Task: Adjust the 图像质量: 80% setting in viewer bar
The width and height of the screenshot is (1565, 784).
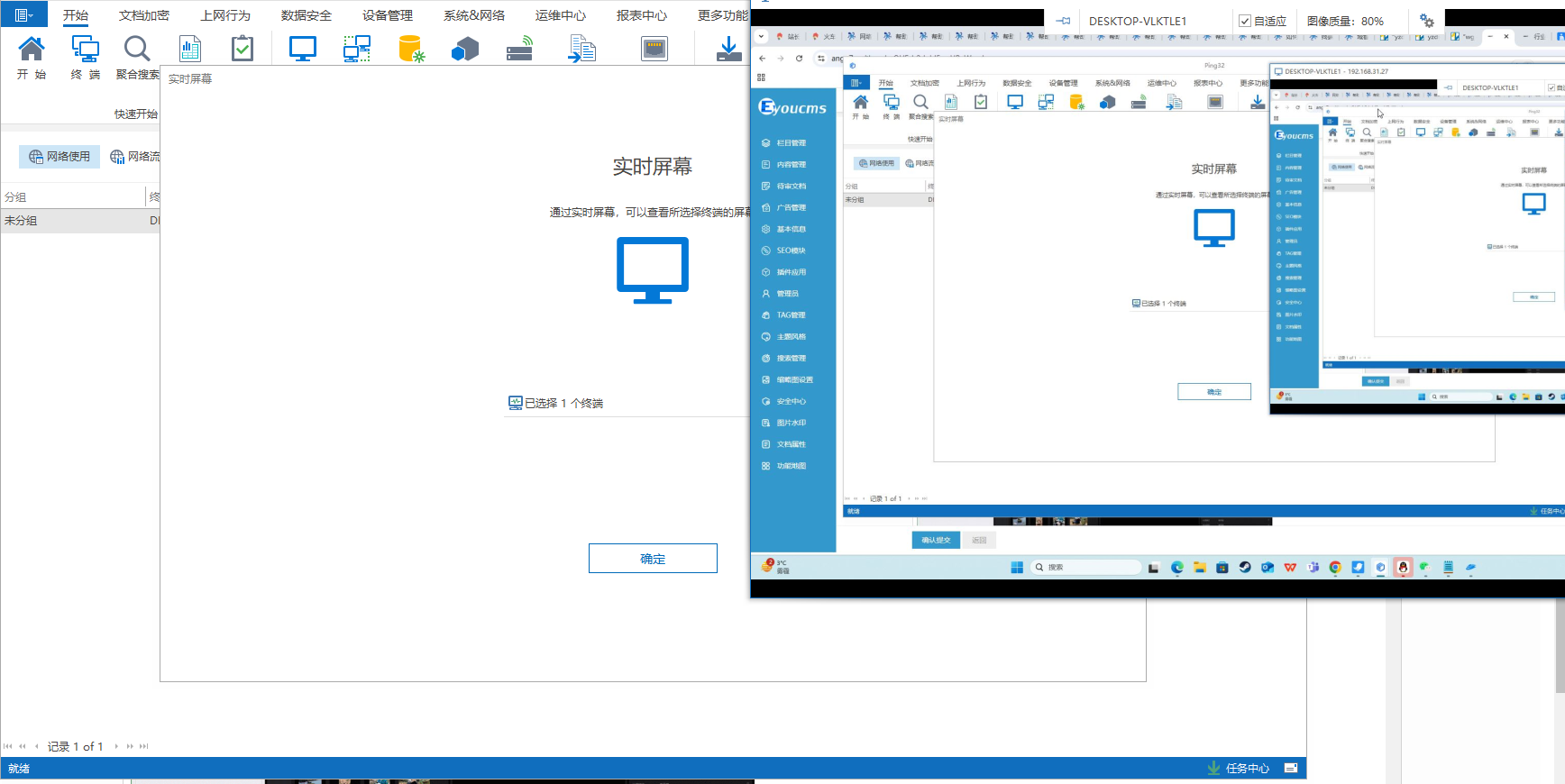Action: 1345,21
